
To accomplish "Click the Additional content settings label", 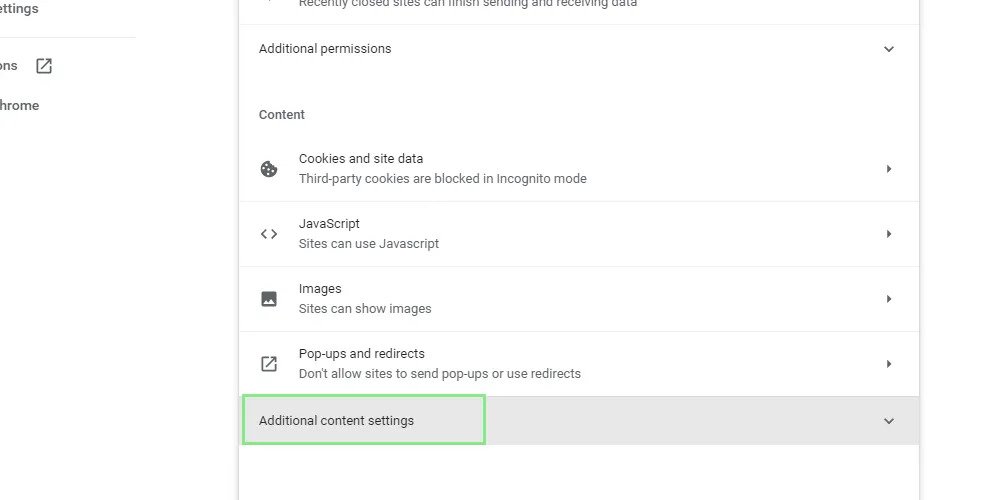I will 336,421.
